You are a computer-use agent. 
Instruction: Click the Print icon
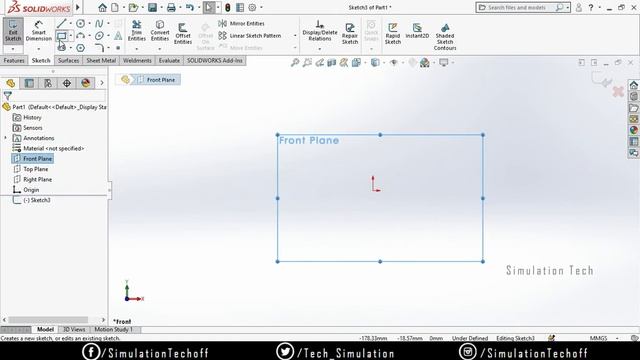(171, 7)
